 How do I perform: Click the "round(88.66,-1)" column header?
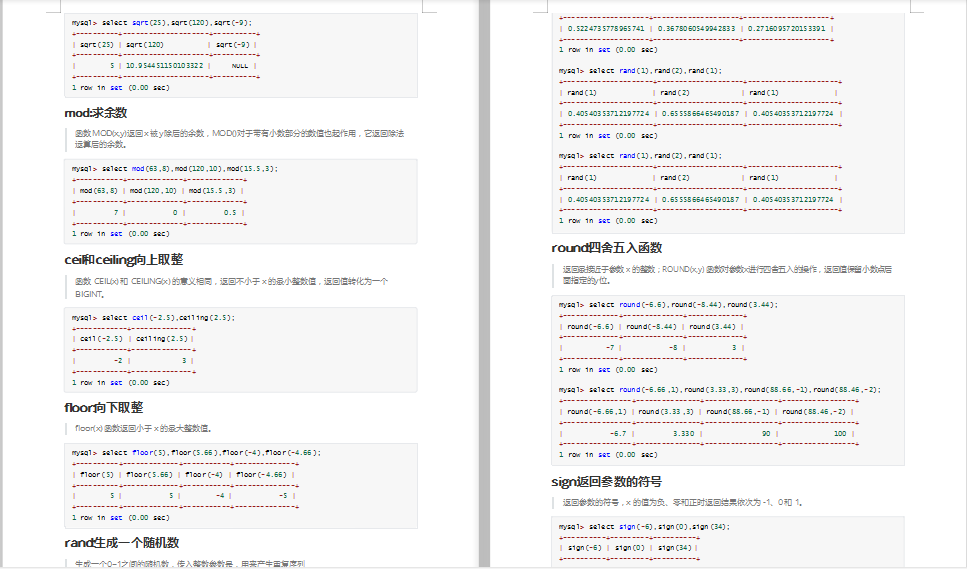(x=738, y=412)
